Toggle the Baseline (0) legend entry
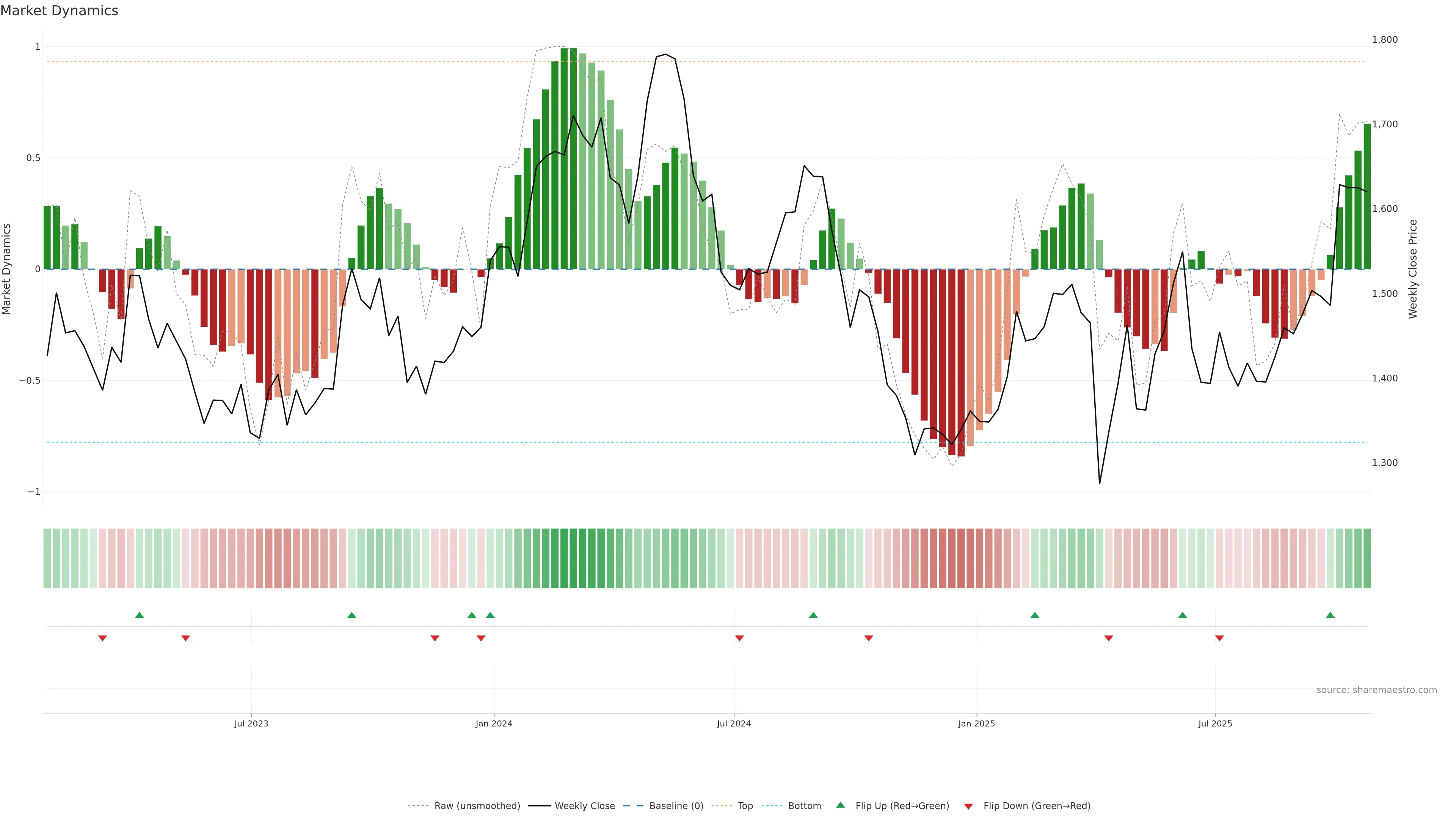1456x819 pixels. [676, 806]
